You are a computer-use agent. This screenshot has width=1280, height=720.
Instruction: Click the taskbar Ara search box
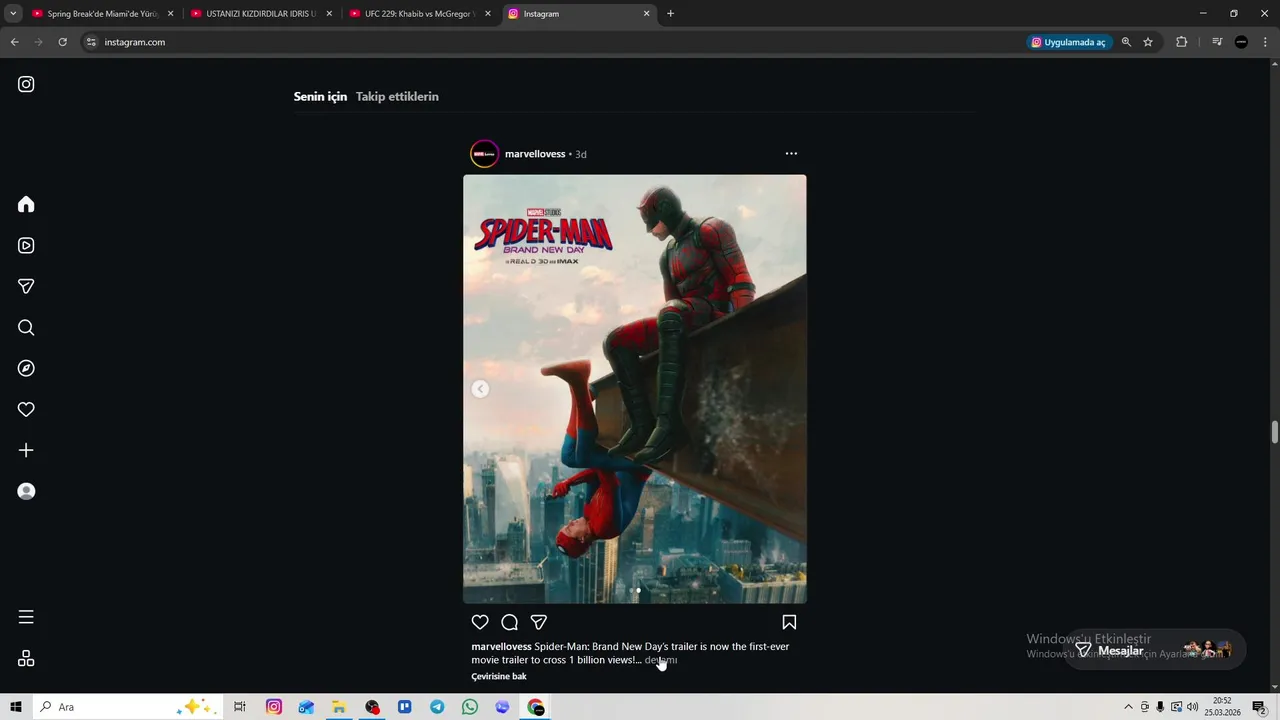(x=127, y=707)
